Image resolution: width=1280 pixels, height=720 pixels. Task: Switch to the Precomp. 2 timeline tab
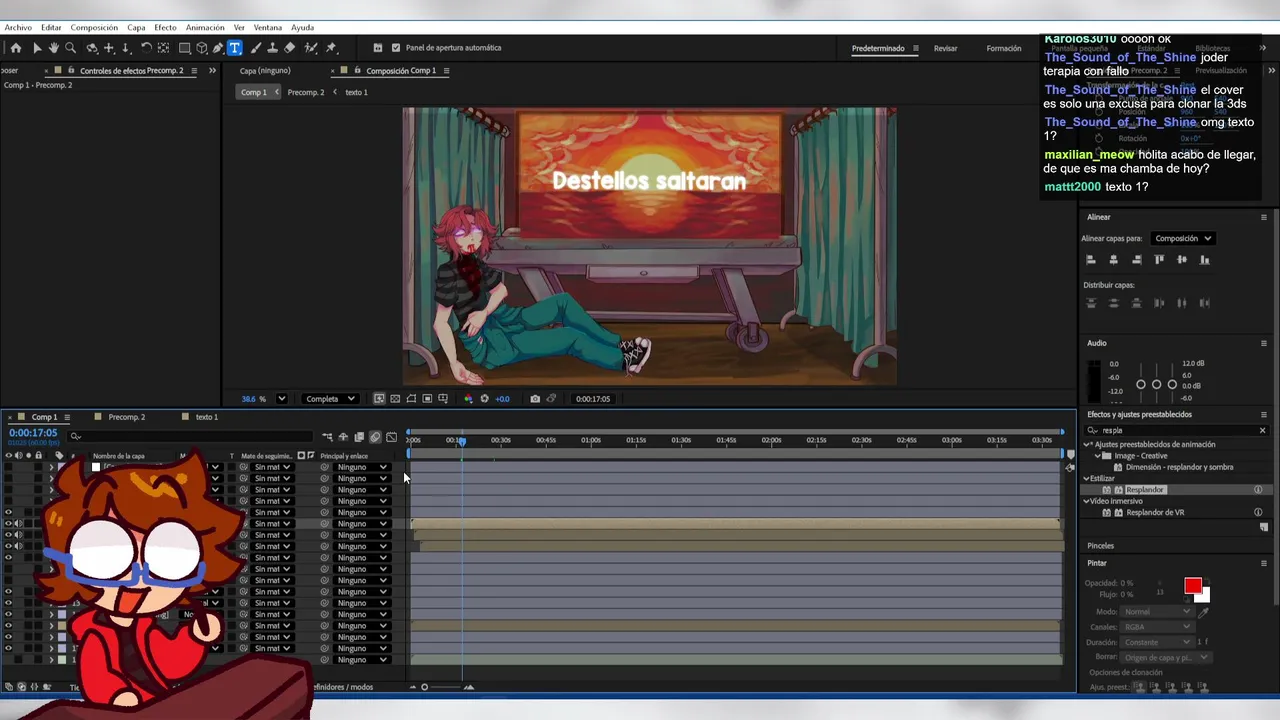pos(127,417)
